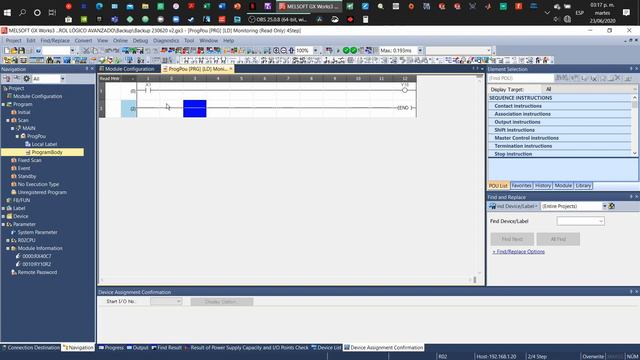Close the Element Selection panel
The height and width of the screenshot is (360, 640).
tap(636, 69)
